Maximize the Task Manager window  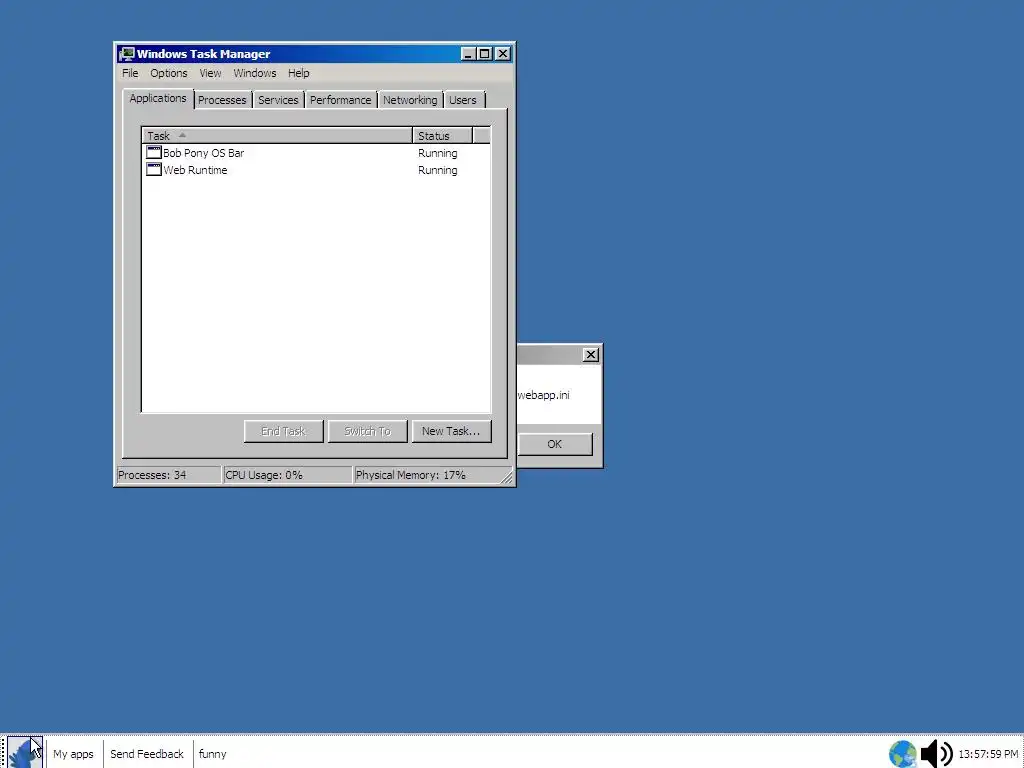click(485, 54)
